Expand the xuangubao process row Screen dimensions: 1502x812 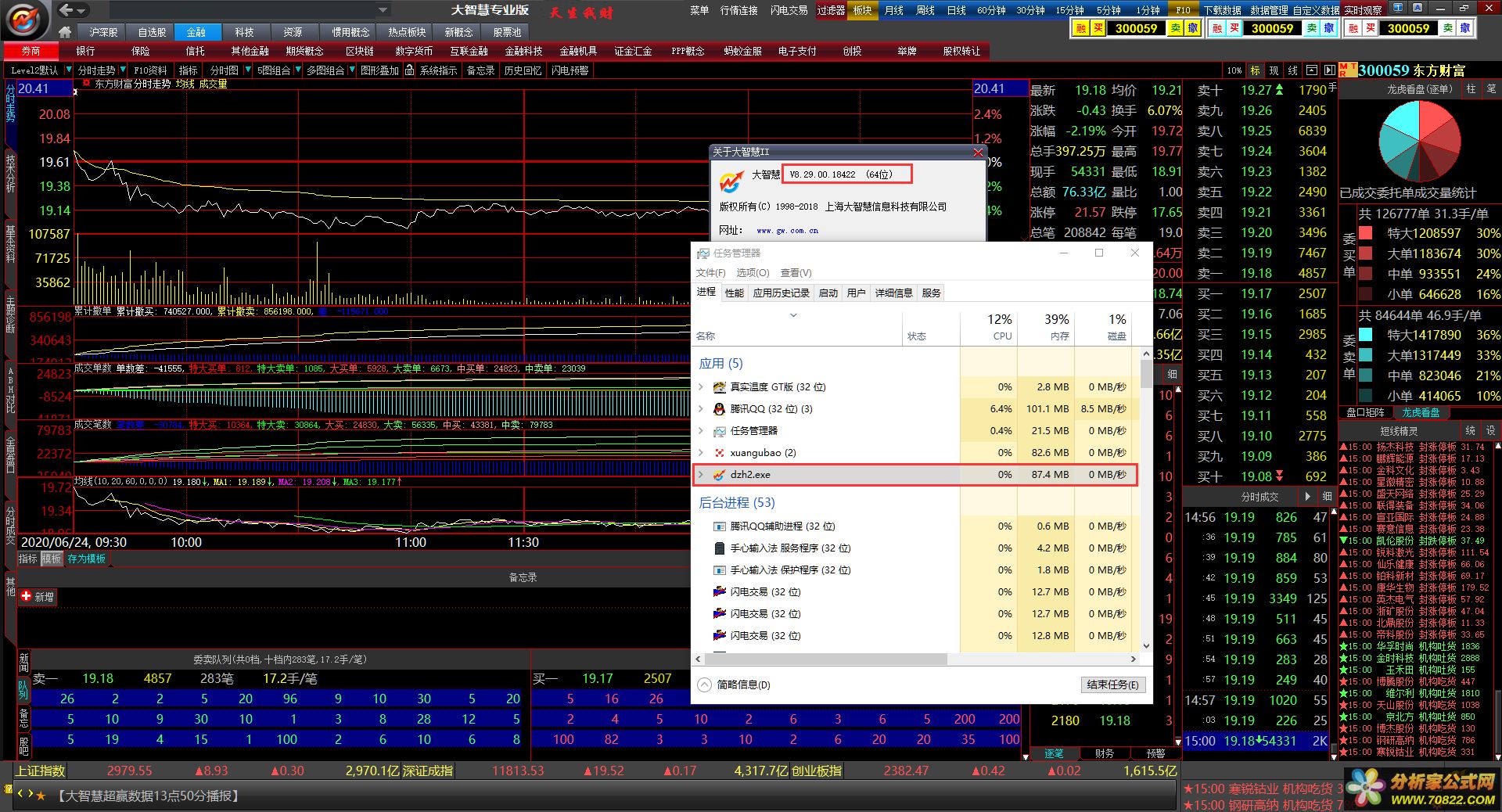click(701, 453)
